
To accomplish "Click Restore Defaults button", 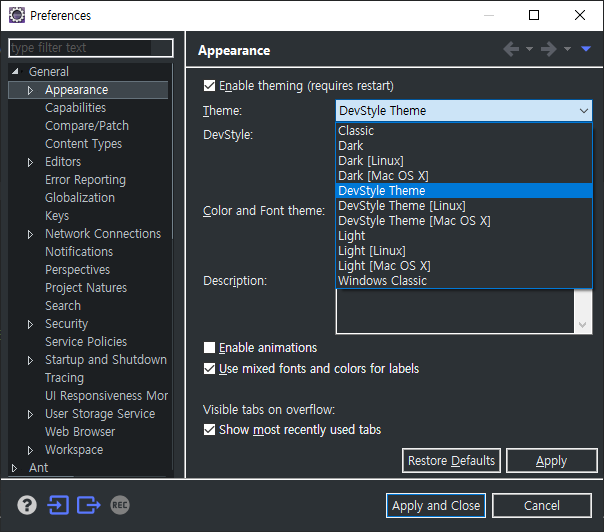I will click(451, 460).
